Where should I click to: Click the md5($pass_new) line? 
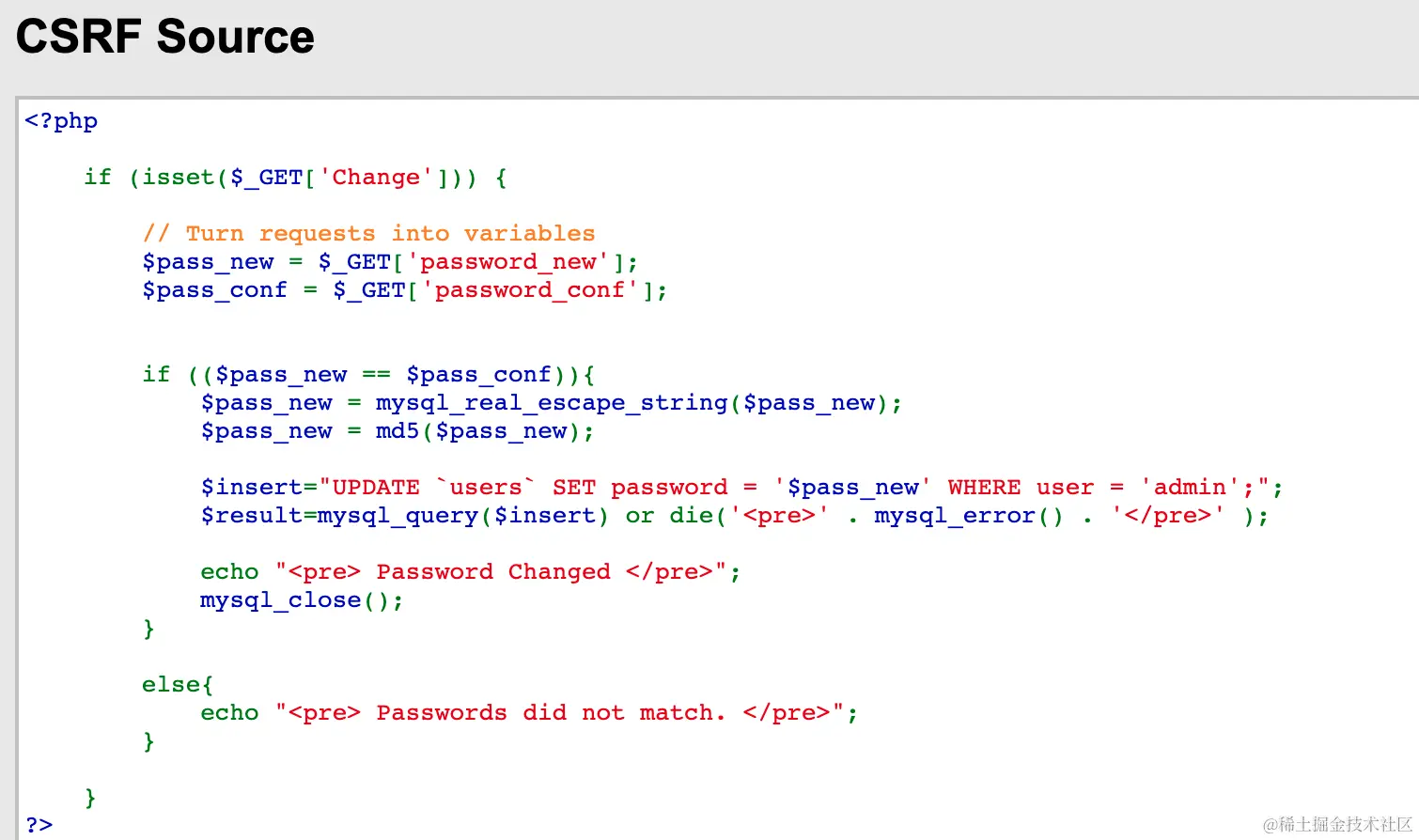click(x=398, y=431)
